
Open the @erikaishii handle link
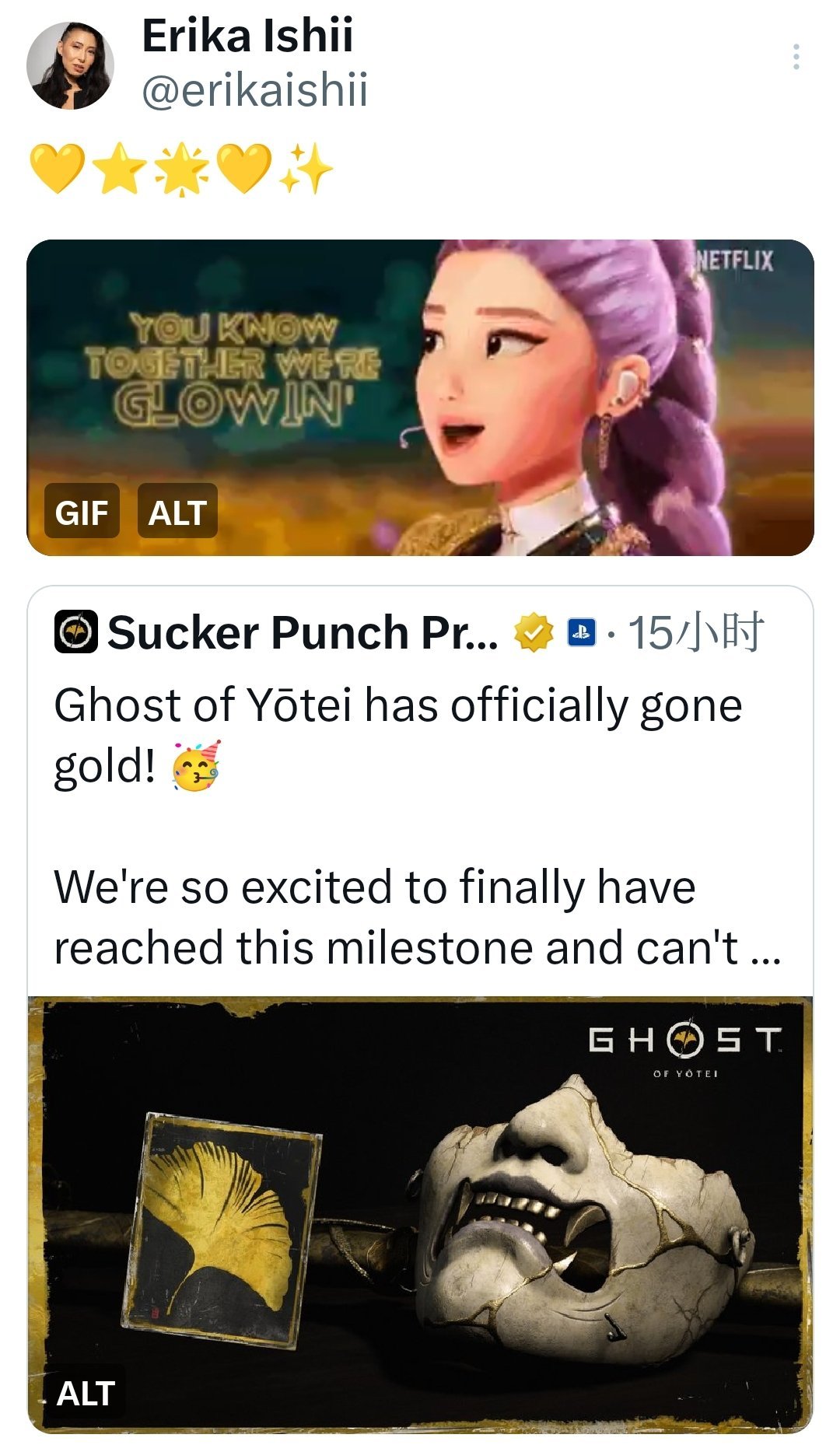click(x=255, y=89)
